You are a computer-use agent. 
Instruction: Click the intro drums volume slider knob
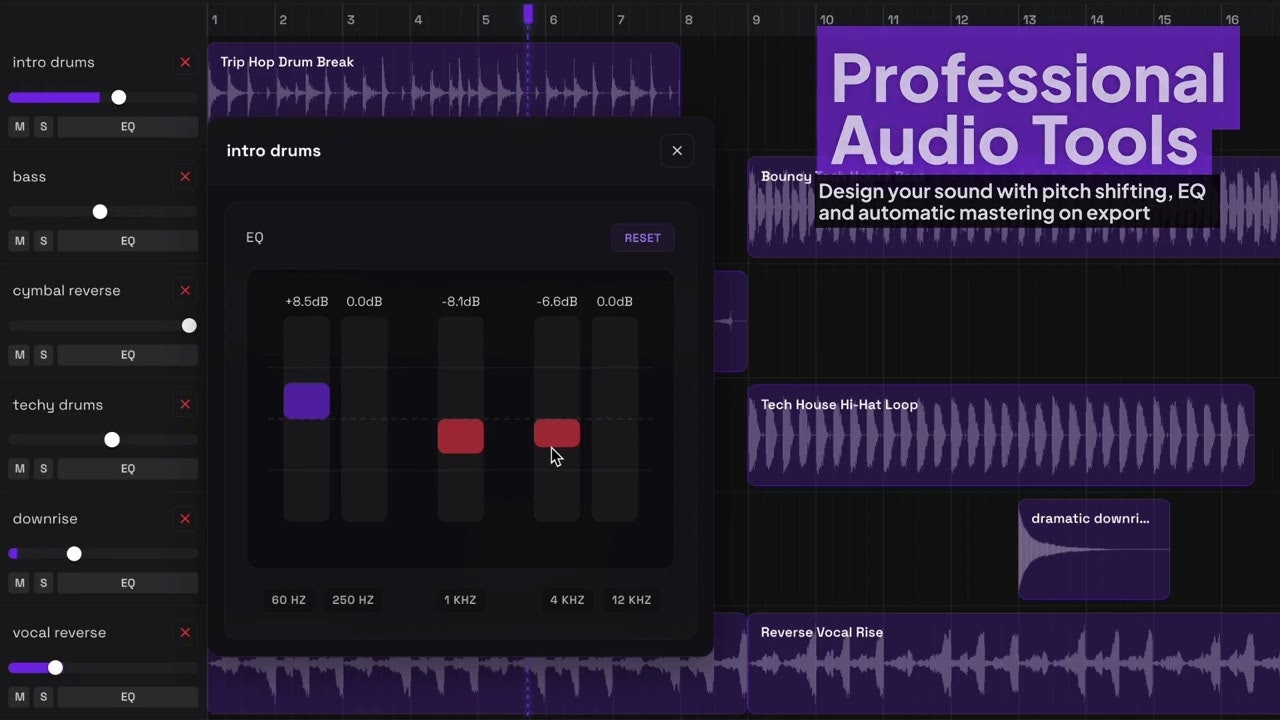[119, 98]
